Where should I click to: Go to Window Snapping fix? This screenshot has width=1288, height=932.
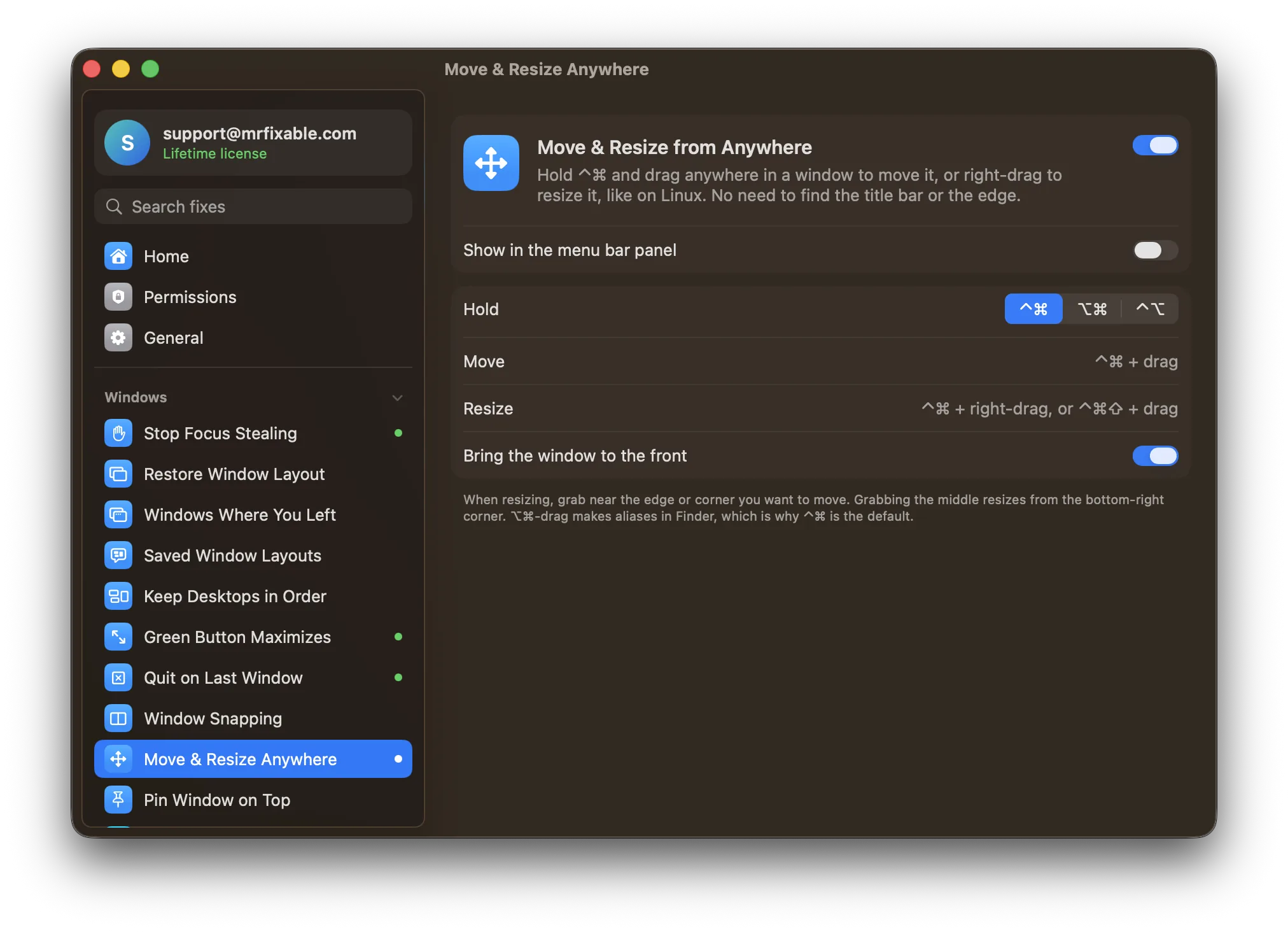[x=253, y=719]
